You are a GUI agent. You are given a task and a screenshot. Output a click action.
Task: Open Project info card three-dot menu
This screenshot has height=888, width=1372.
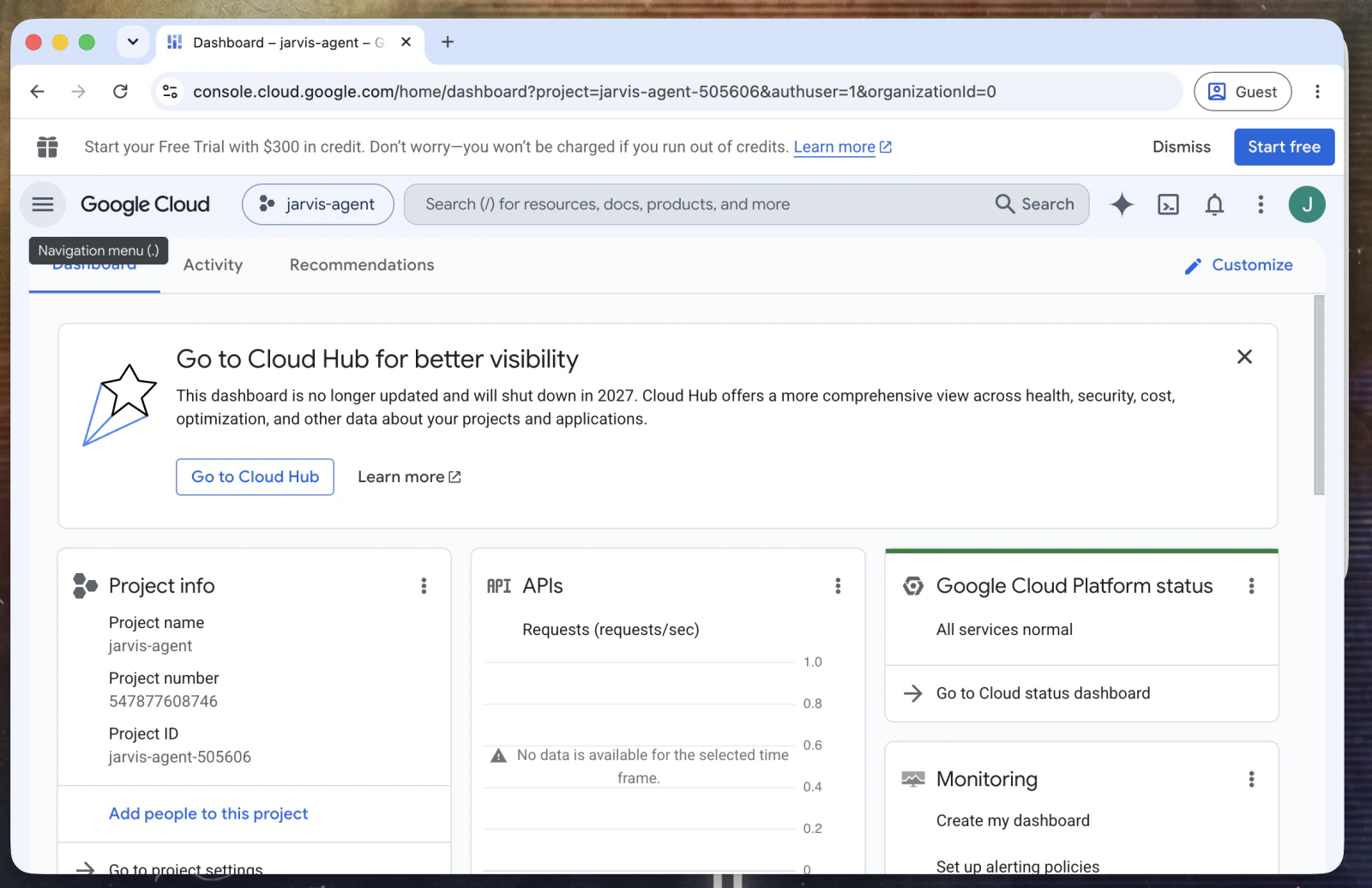(424, 586)
